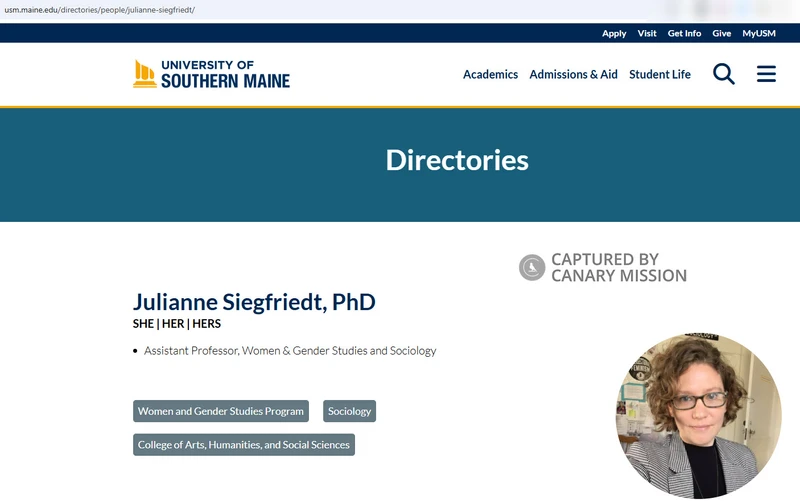The image size is (800, 503).
Task: Click the Assistant Professor title line
Action: pyautogui.click(x=290, y=351)
